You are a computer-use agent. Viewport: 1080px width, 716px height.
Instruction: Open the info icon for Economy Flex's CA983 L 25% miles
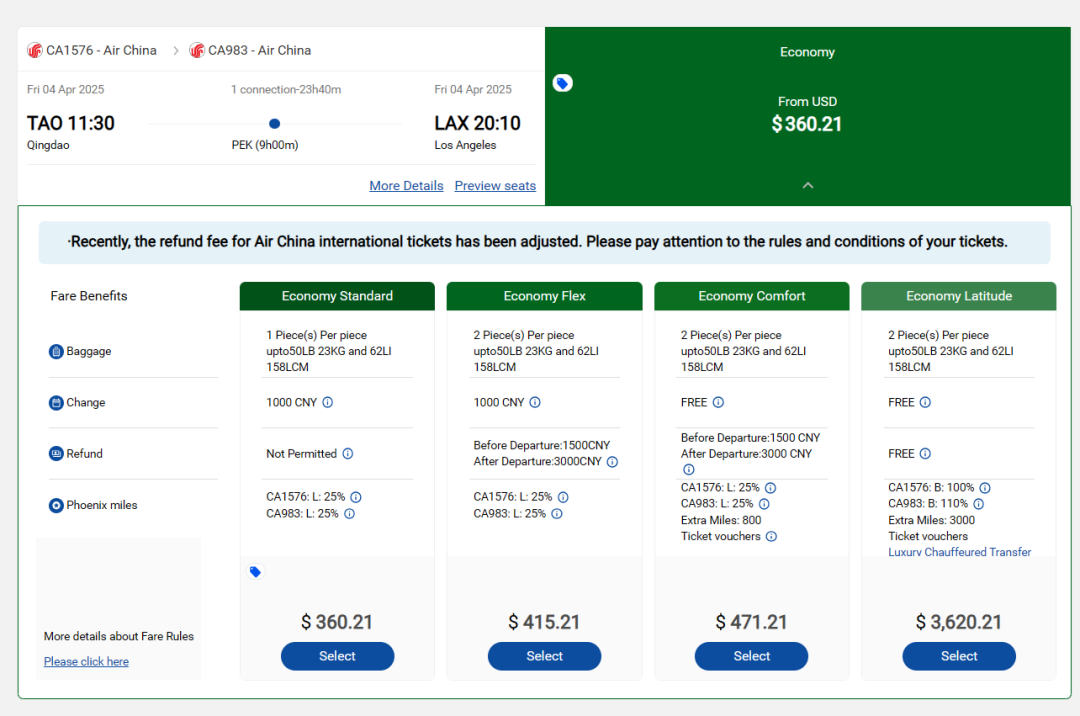pos(557,514)
